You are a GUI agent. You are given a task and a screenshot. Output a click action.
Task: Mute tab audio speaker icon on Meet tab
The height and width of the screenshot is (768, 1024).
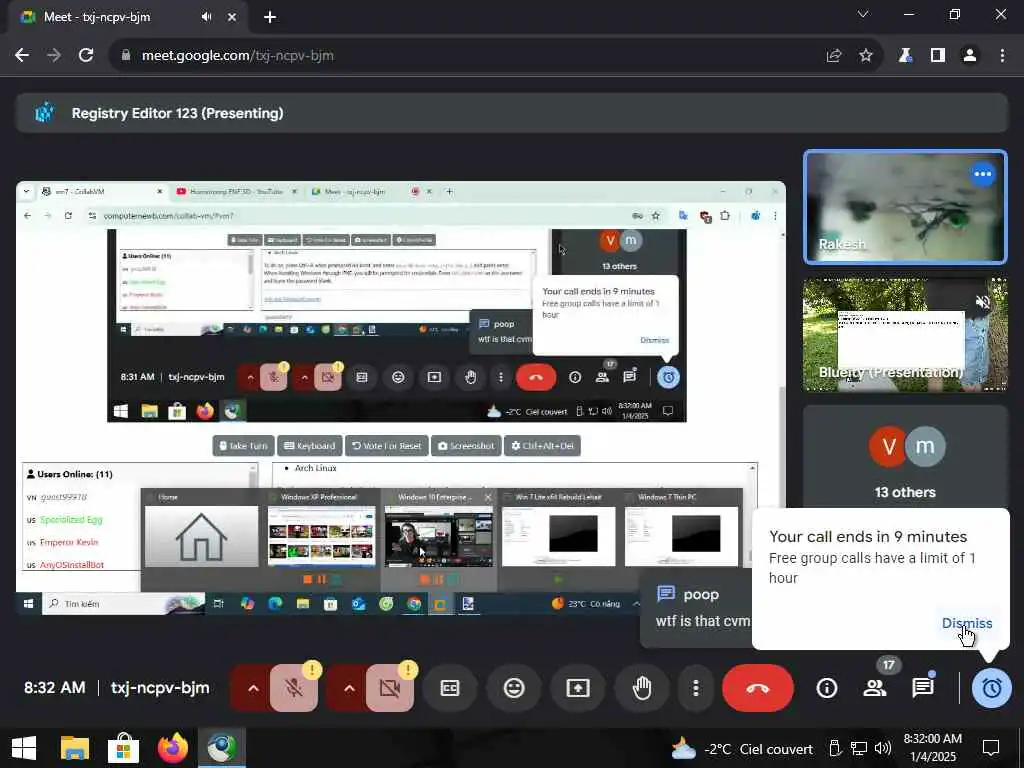(206, 17)
